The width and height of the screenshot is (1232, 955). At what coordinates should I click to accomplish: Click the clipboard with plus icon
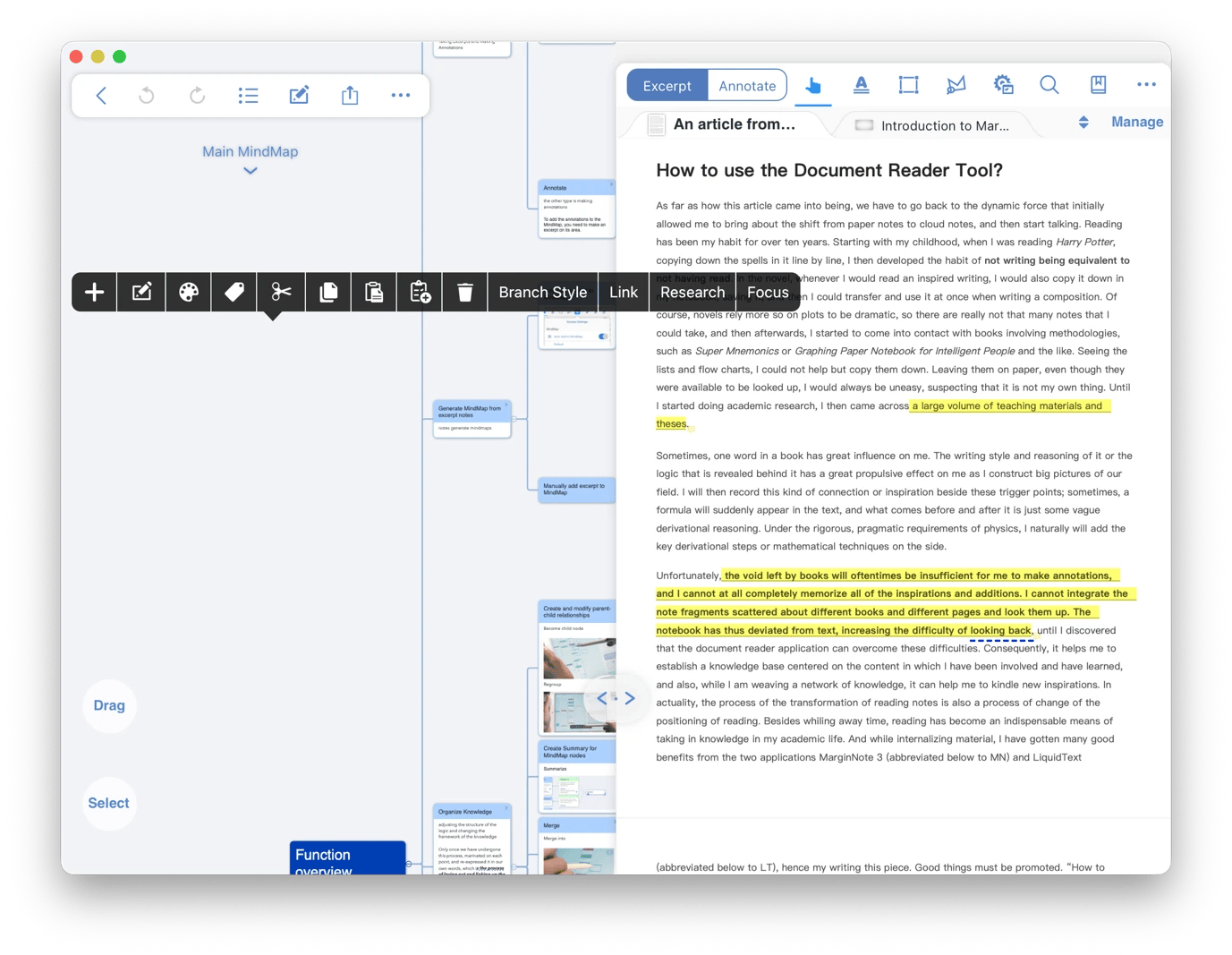(420, 292)
